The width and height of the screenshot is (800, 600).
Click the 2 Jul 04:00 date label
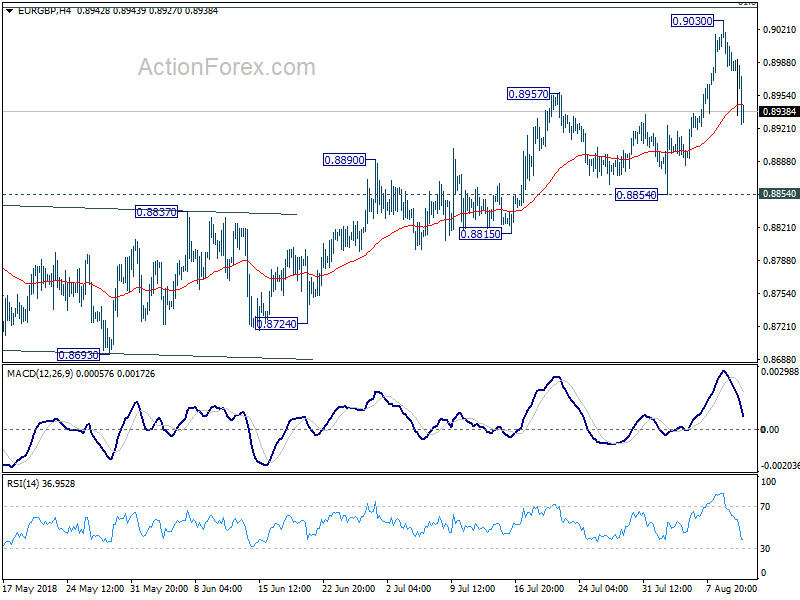[x=409, y=589]
